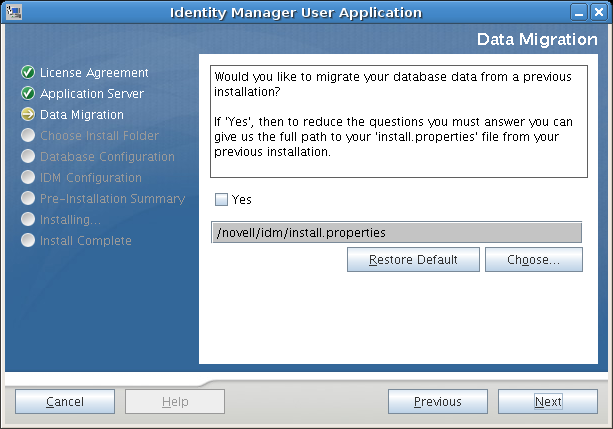Image resolution: width=613 pixels, height=429 pixels.
Task: Click the Pre-Installation Summary step bullet
Action: tap(28, 199)
